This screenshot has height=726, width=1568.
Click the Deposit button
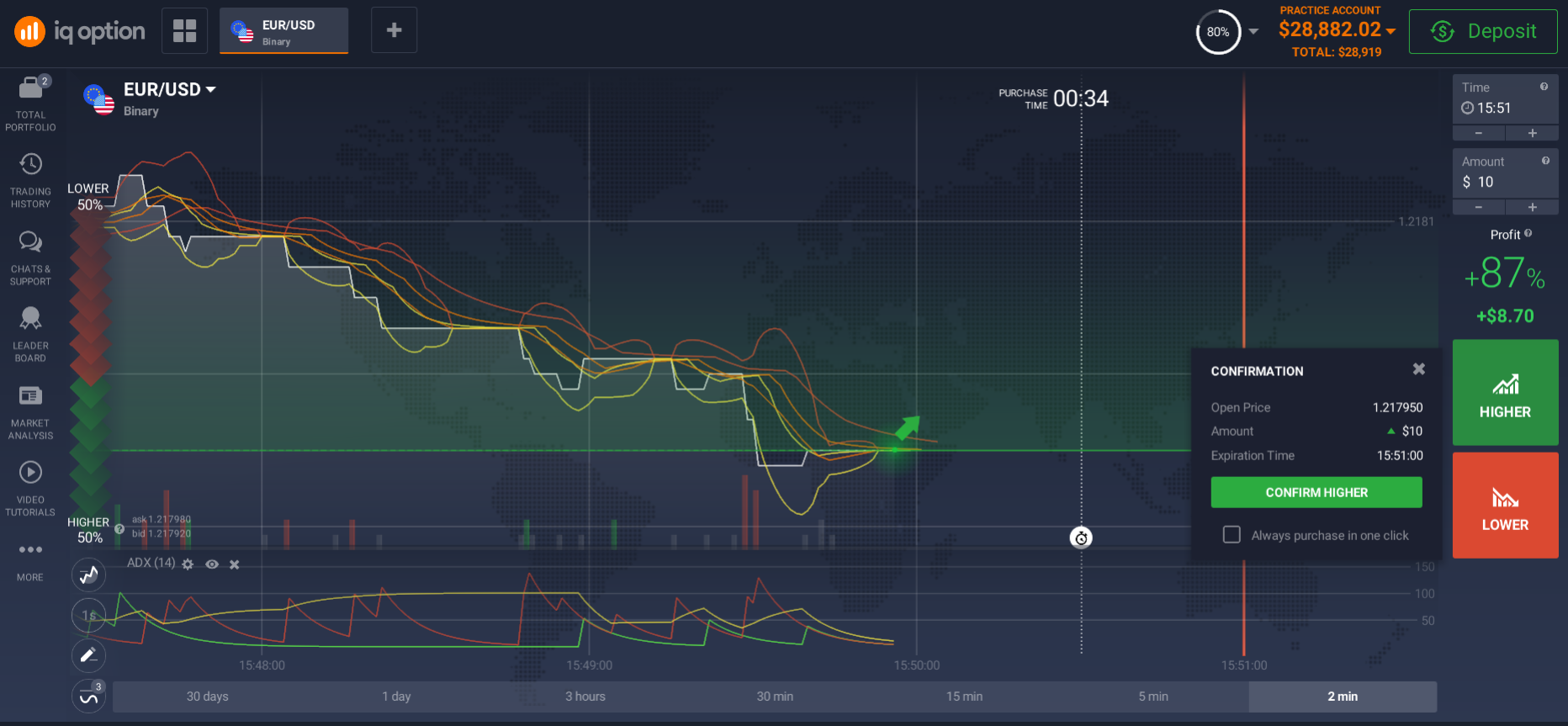pyautogui.click(x=1483, y=31)
